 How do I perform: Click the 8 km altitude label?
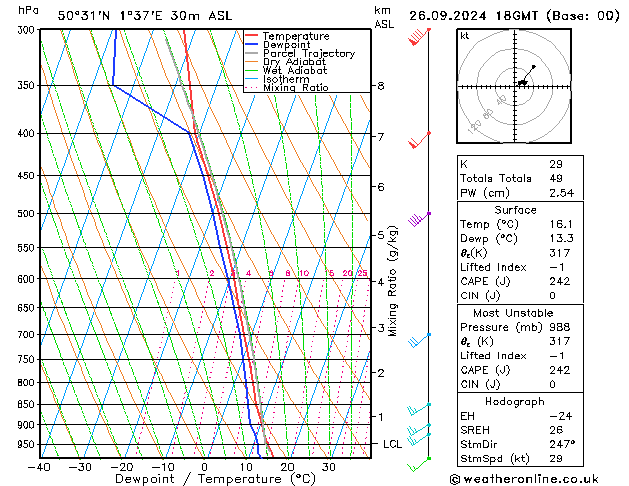(x=381, y=86)
